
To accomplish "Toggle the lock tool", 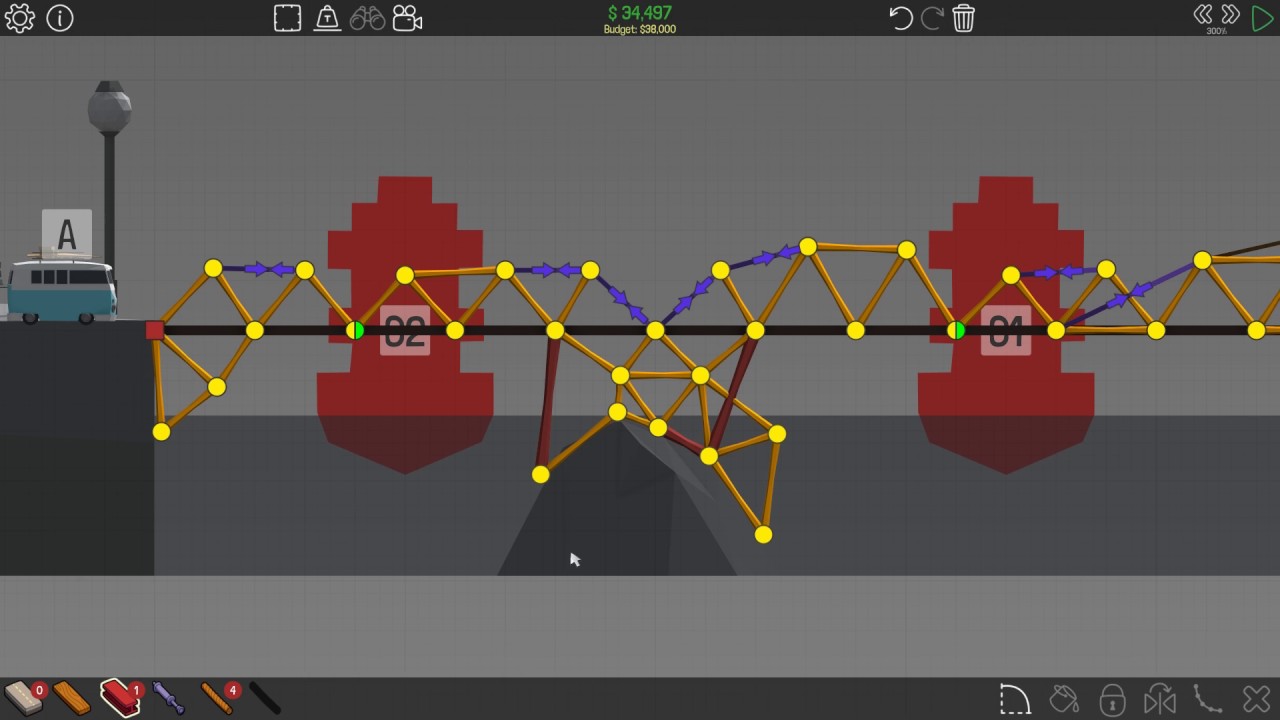I will (x=1112, y=698).
